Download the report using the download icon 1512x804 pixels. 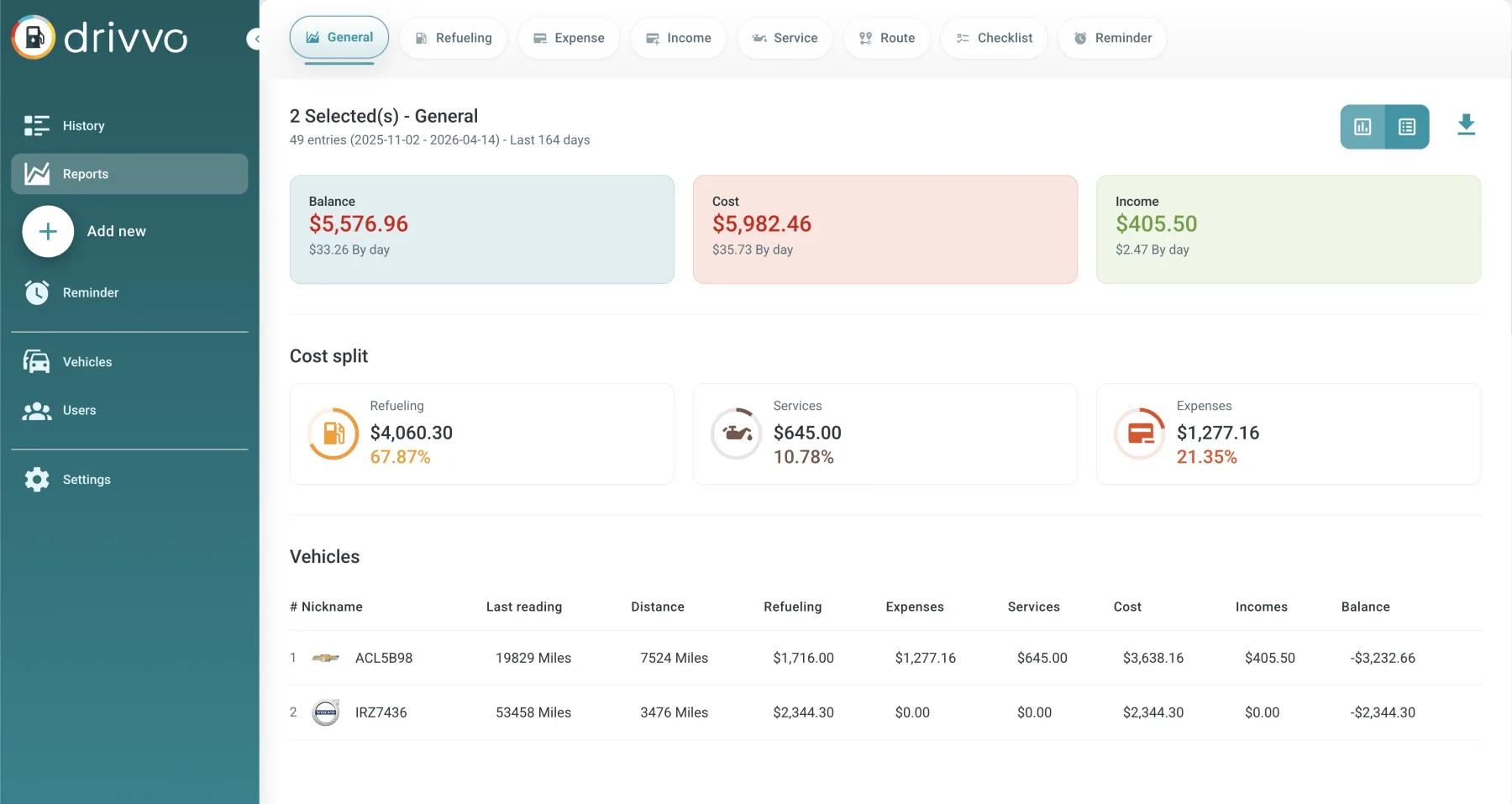tap(1466, 125)
